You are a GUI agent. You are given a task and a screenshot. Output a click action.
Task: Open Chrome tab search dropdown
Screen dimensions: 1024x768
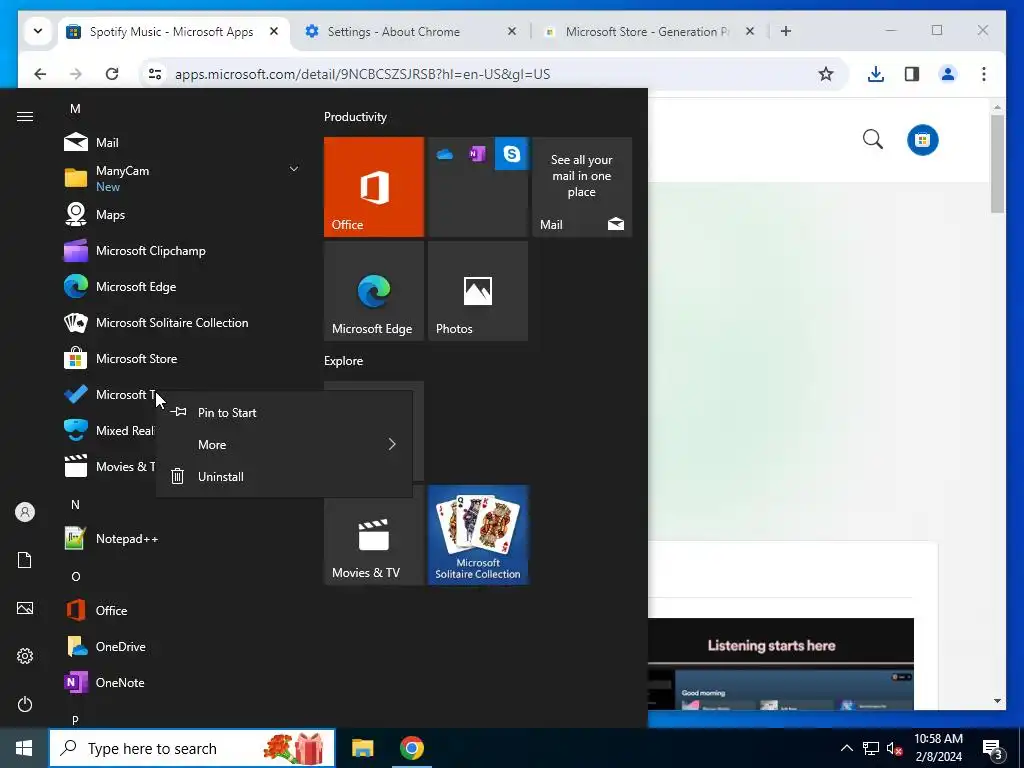(38, 31)
